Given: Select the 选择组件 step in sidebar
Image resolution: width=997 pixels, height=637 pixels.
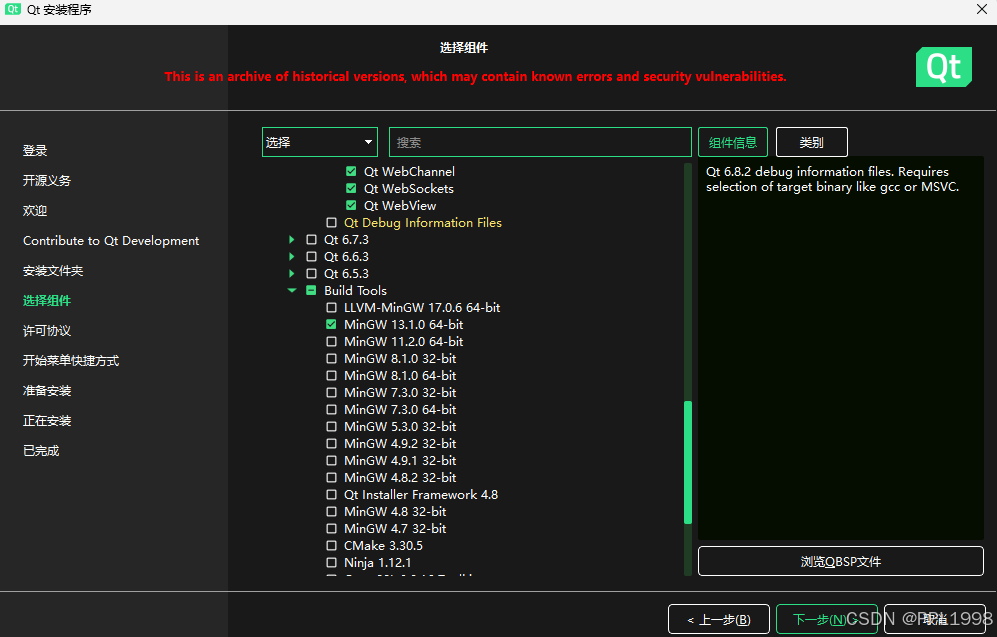Looking at the screenshot, I should (x=47, y=301).
